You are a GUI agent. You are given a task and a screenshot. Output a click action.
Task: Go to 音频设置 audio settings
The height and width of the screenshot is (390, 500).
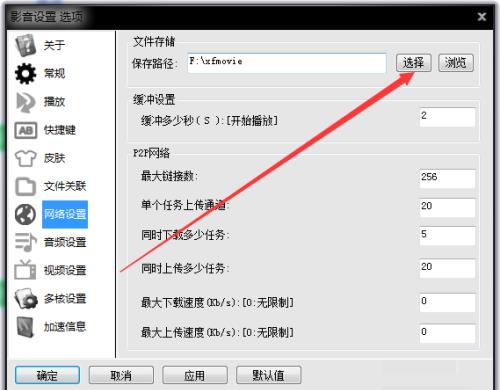pos(65,242)
